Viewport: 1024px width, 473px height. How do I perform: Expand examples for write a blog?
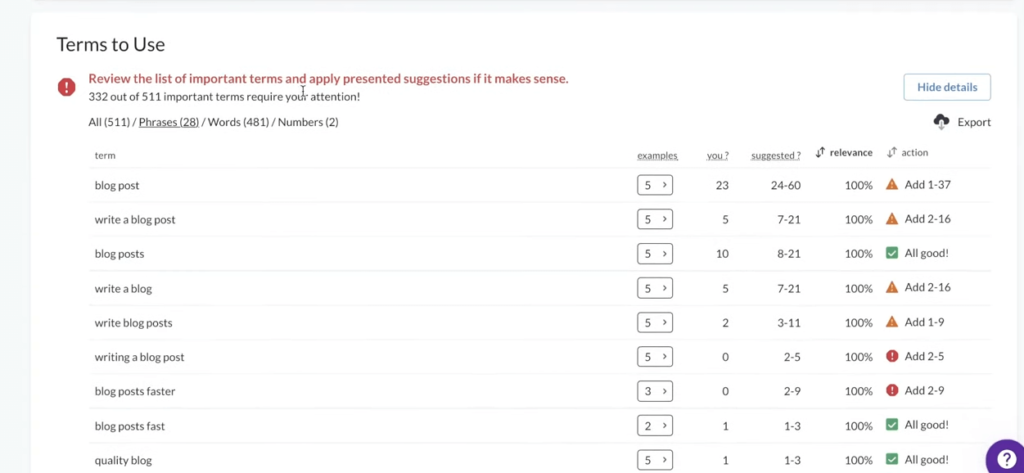click(655, 288)
